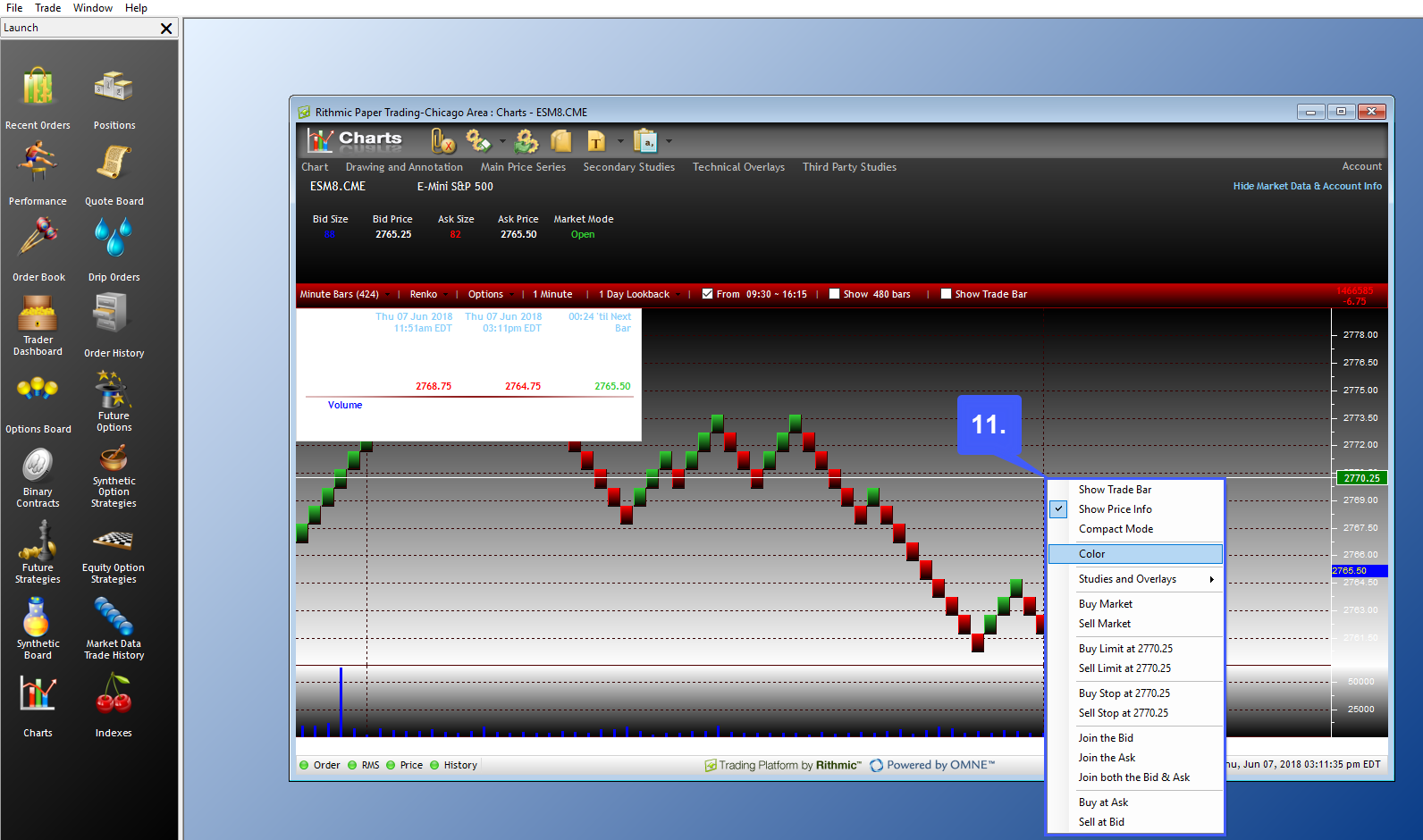Choose Join both the Bid & Ask
Viewport: 1423px width, 840px height.
tap(1135, 777)
